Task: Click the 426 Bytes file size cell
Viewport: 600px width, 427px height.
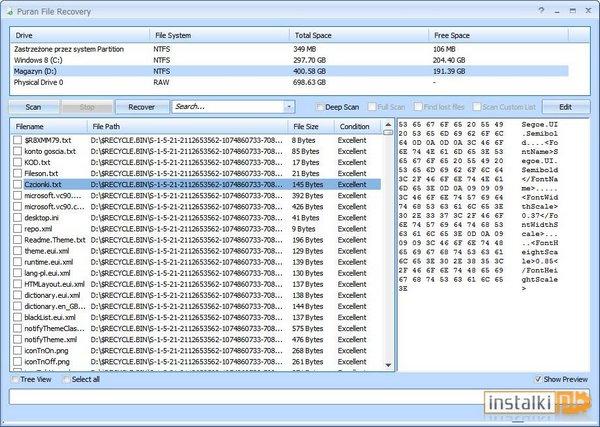Action: 307,207
